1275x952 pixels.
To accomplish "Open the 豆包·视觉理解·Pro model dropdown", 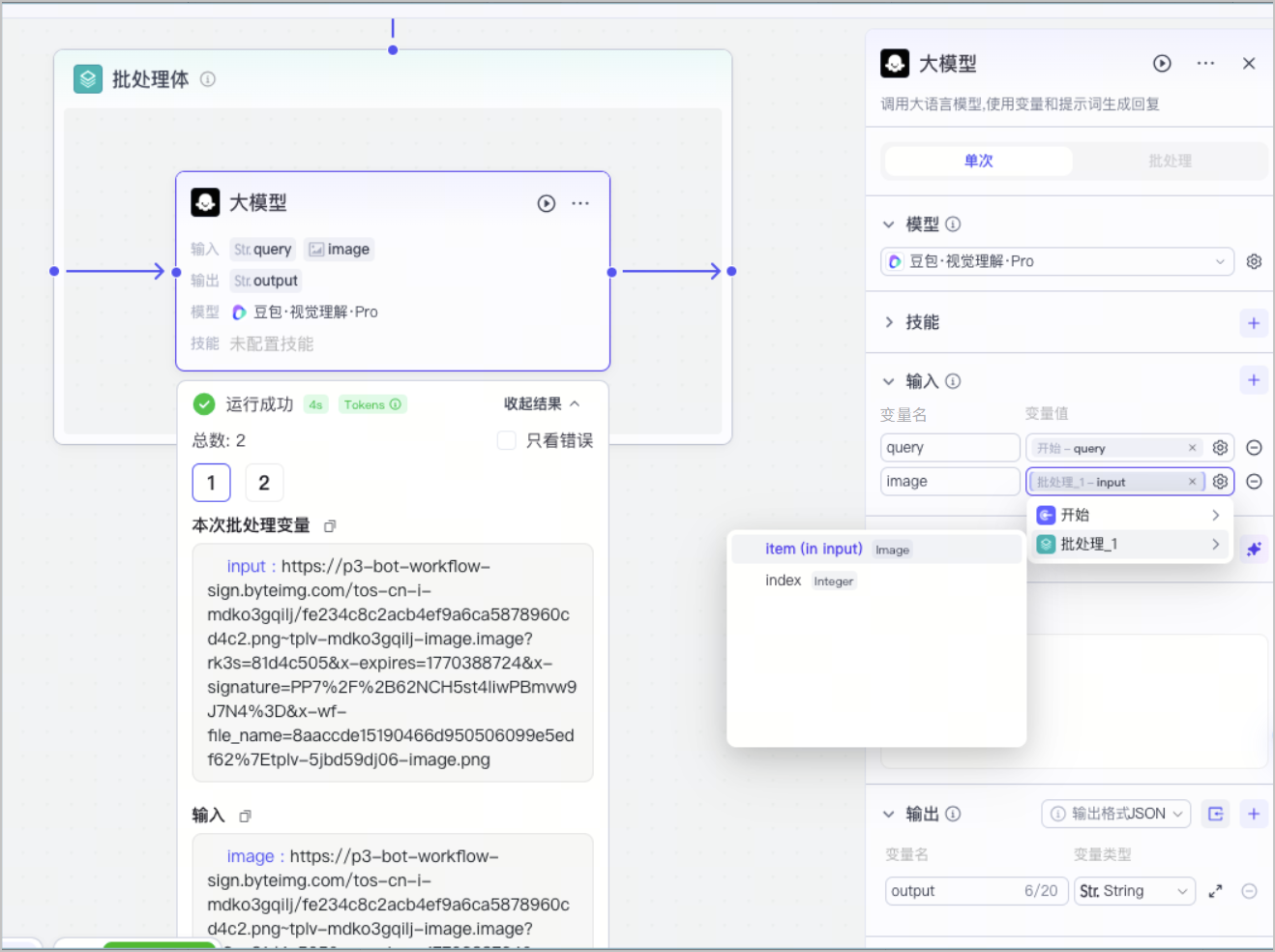I will click(x=1057, y=262).
